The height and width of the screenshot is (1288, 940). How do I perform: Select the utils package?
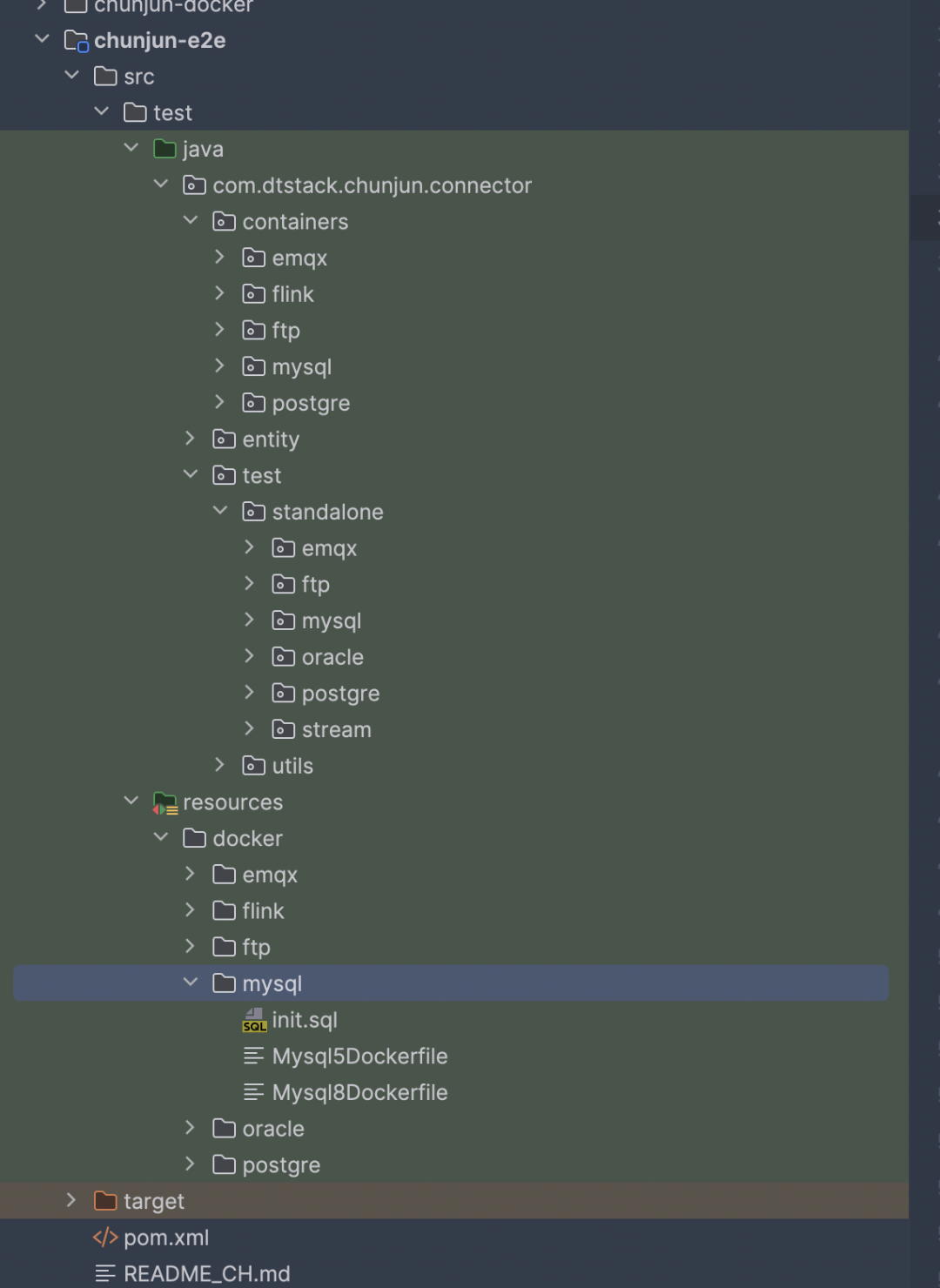292,766
